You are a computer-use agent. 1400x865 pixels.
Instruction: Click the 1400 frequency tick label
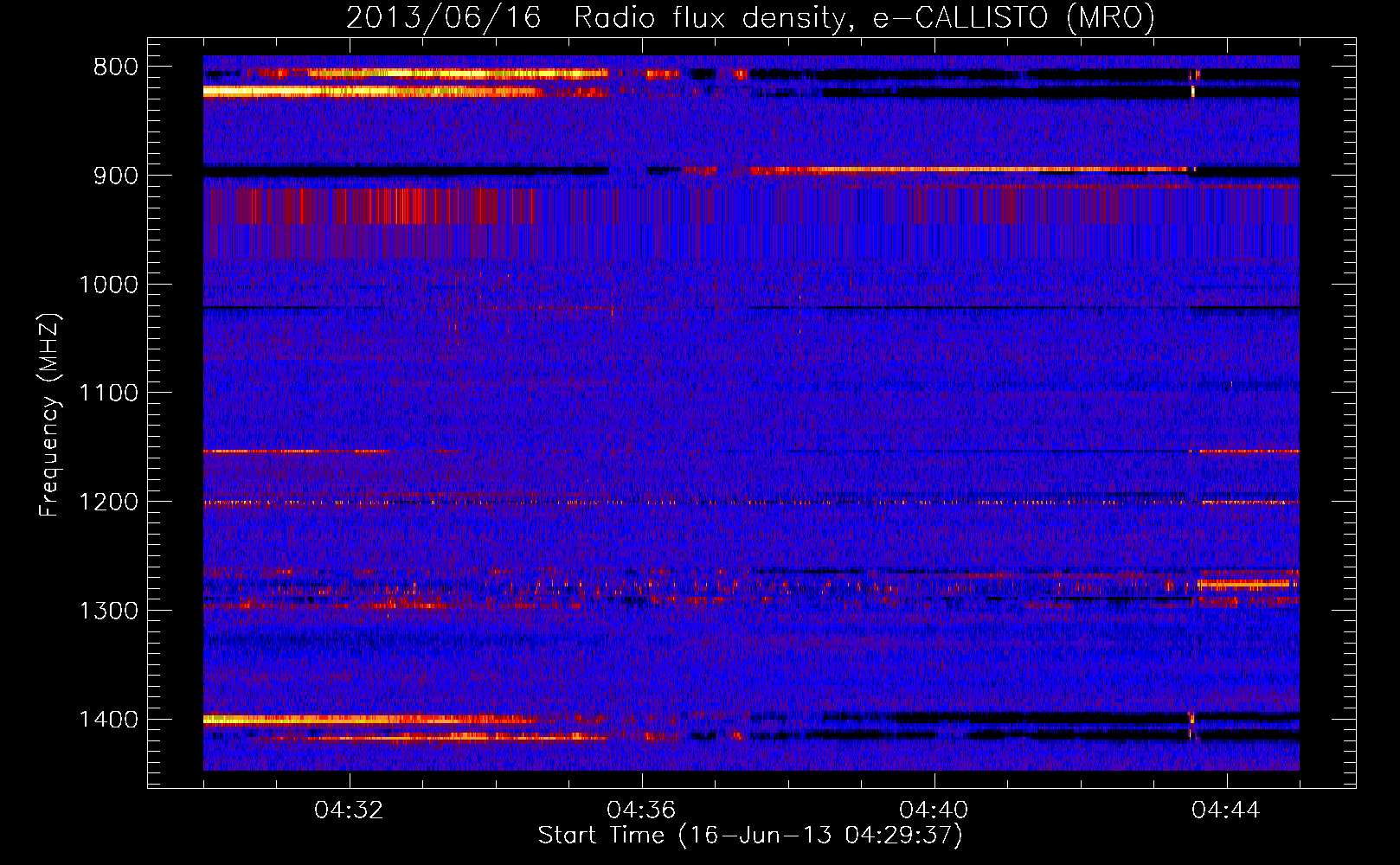coord(108,720)
